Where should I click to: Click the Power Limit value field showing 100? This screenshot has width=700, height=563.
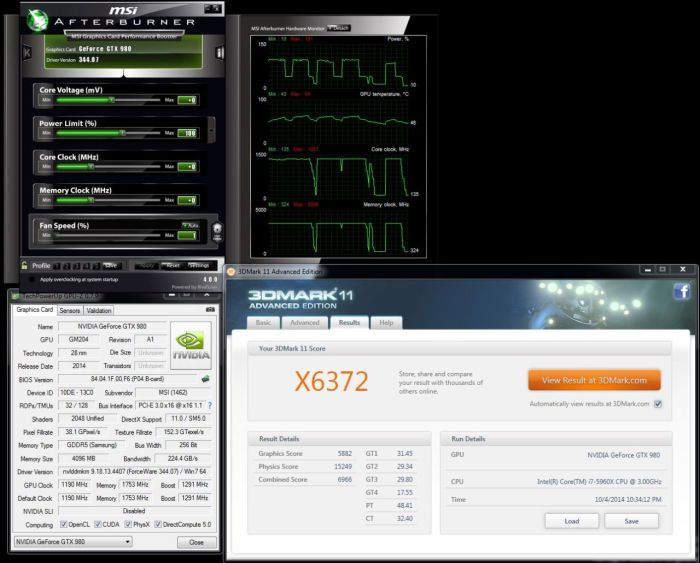[187, 133]
